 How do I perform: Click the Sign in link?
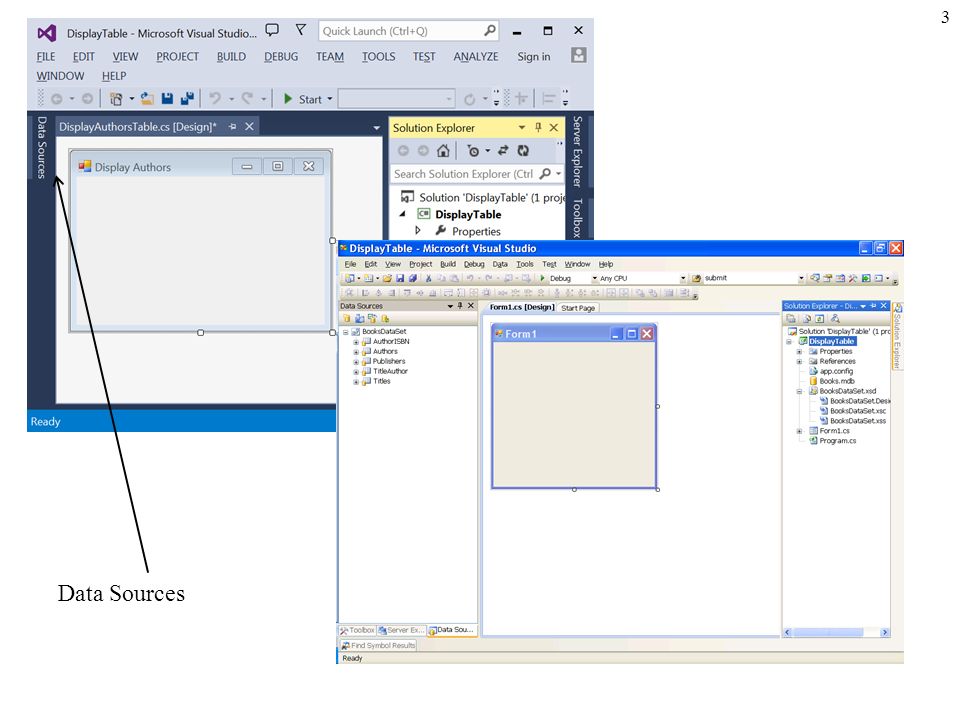533,56
